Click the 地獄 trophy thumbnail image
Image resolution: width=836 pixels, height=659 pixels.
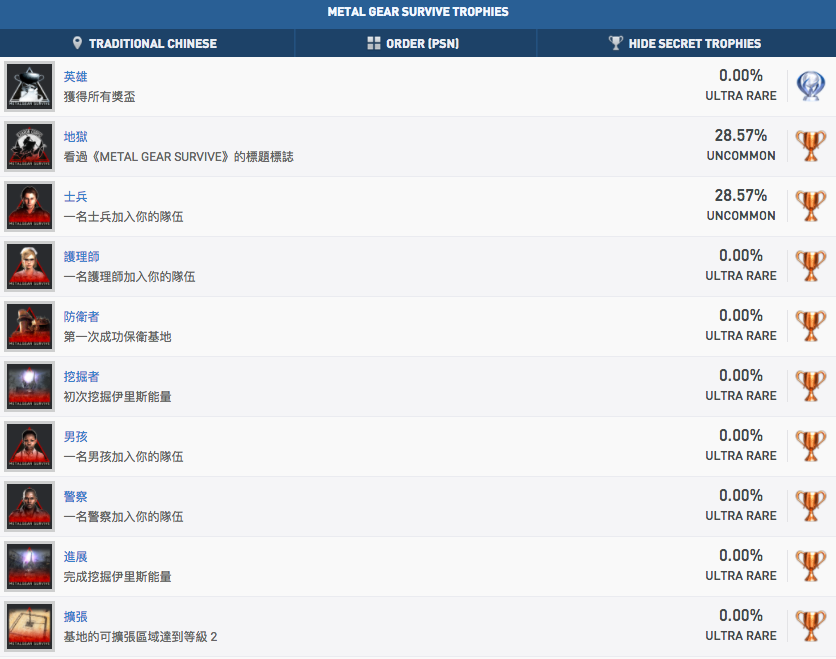tap(30, 147)
